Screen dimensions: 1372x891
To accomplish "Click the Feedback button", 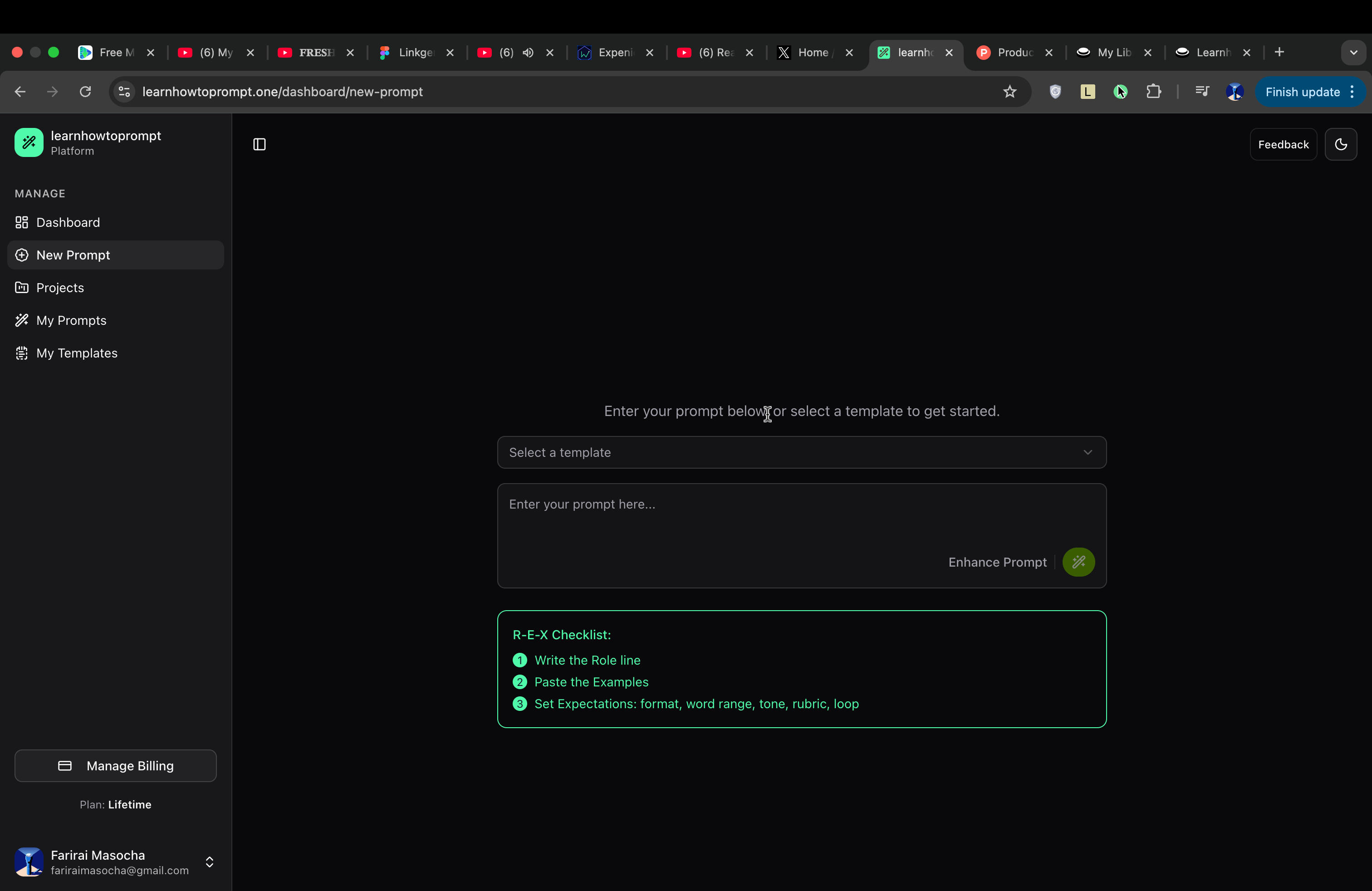I will point(1283,145).
